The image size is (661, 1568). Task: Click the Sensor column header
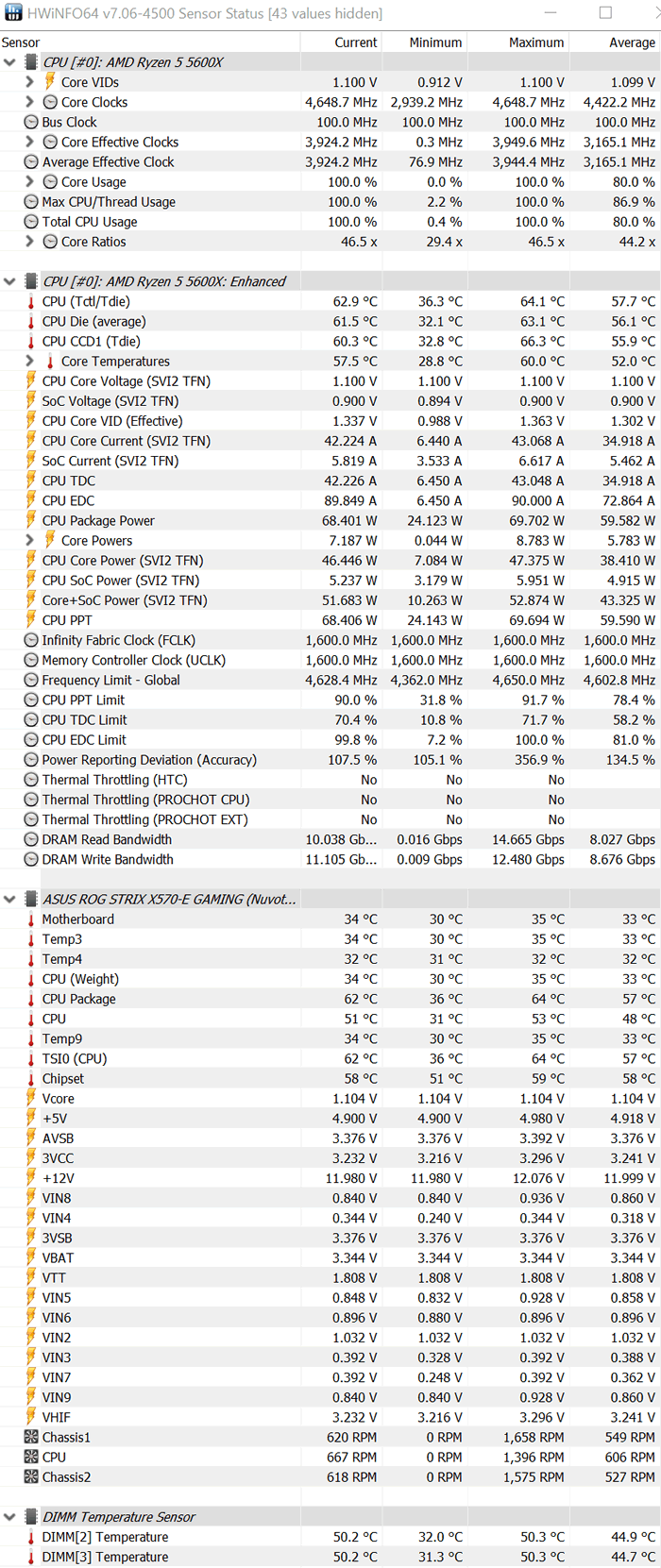tap(21, 42)
